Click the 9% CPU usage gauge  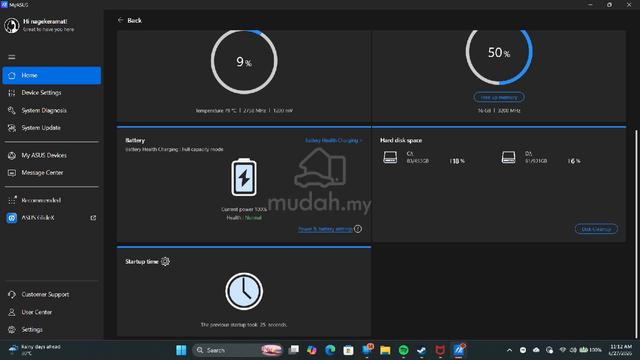tap(244, 61)
